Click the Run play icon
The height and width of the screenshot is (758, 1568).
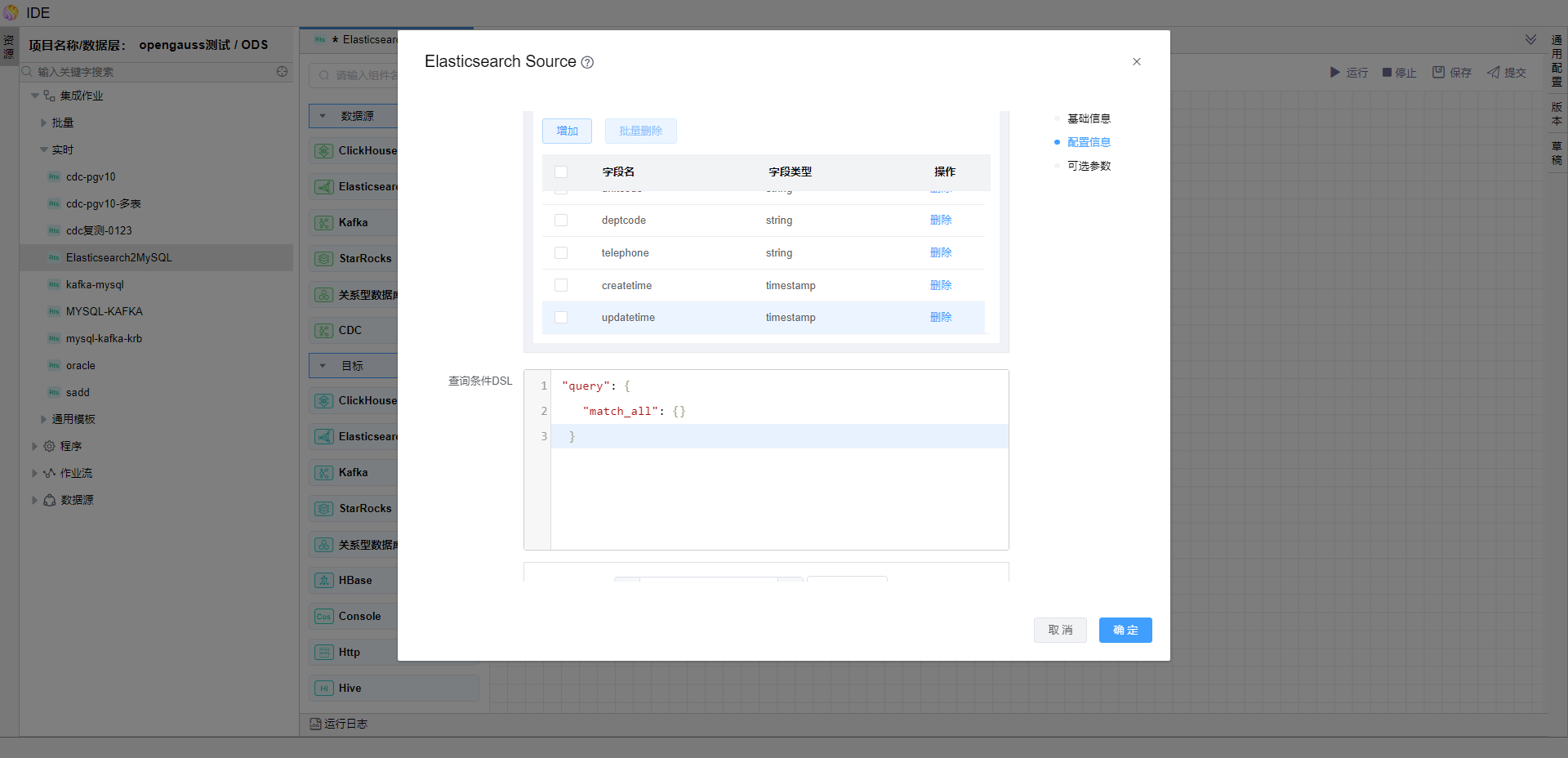point(1334,73)
